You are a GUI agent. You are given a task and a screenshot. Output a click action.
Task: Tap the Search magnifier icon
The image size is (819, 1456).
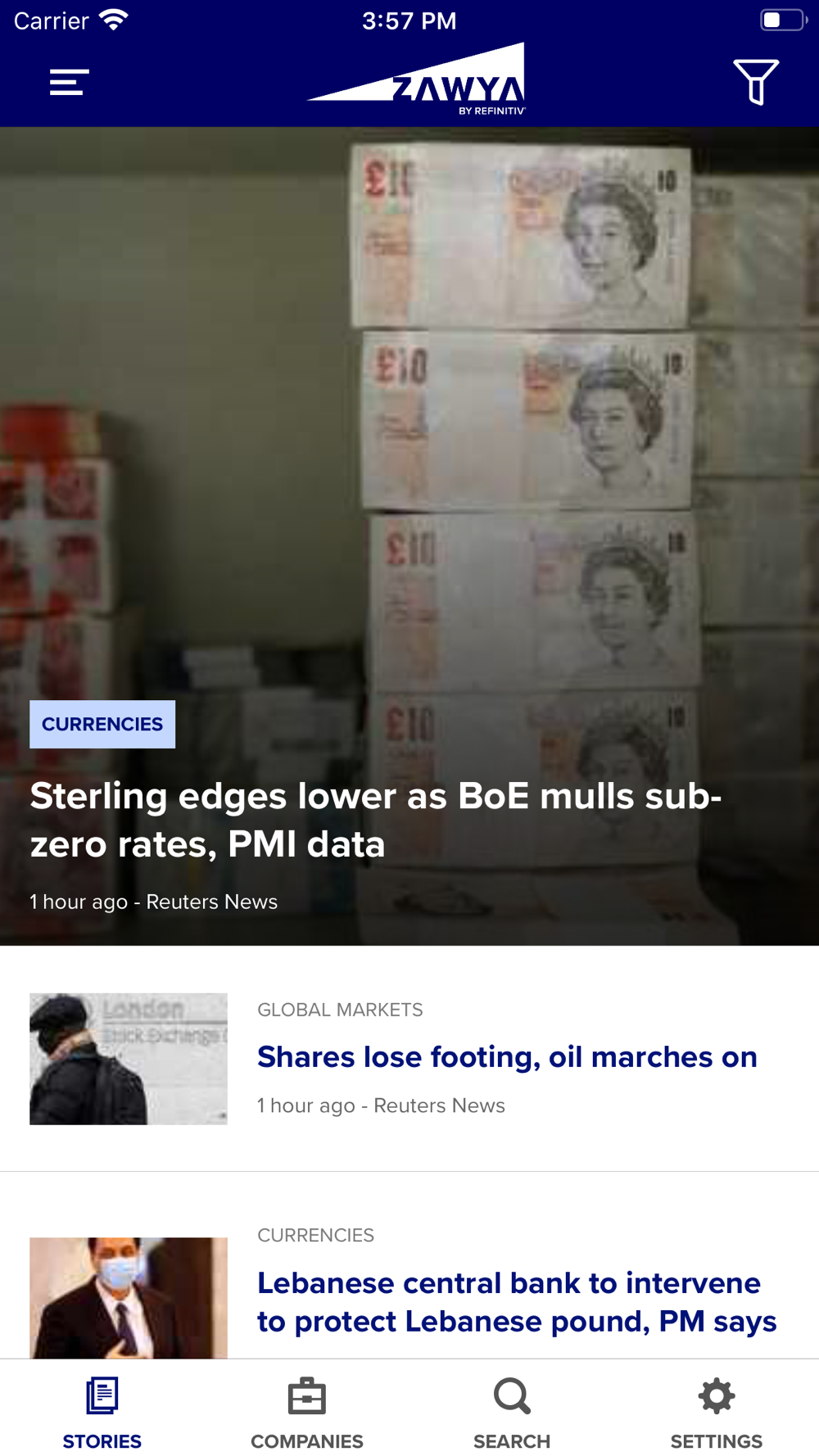pyautogui.click(x=512, y=1395)
